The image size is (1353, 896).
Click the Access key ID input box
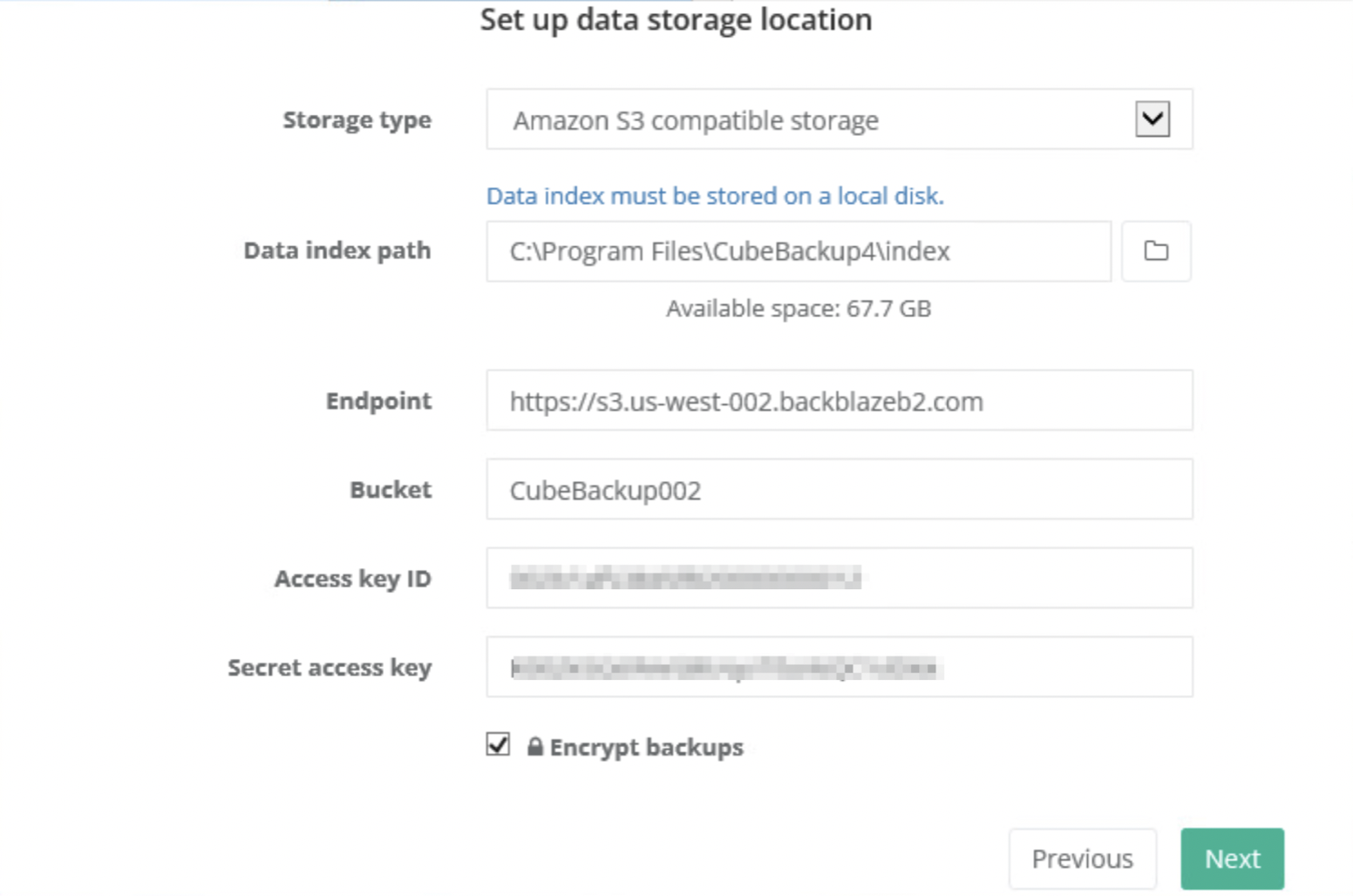click(x=840, y=579)
